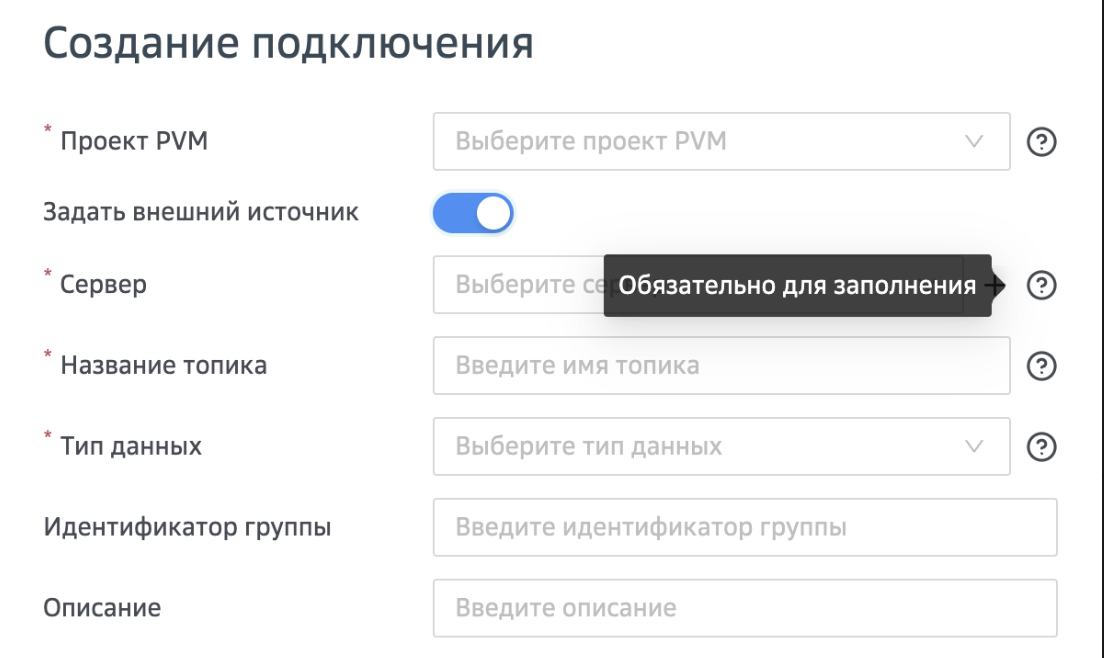Click the Введите идентификатор группы field
This screenshot has width=1104, height=658.
(744, 527)
